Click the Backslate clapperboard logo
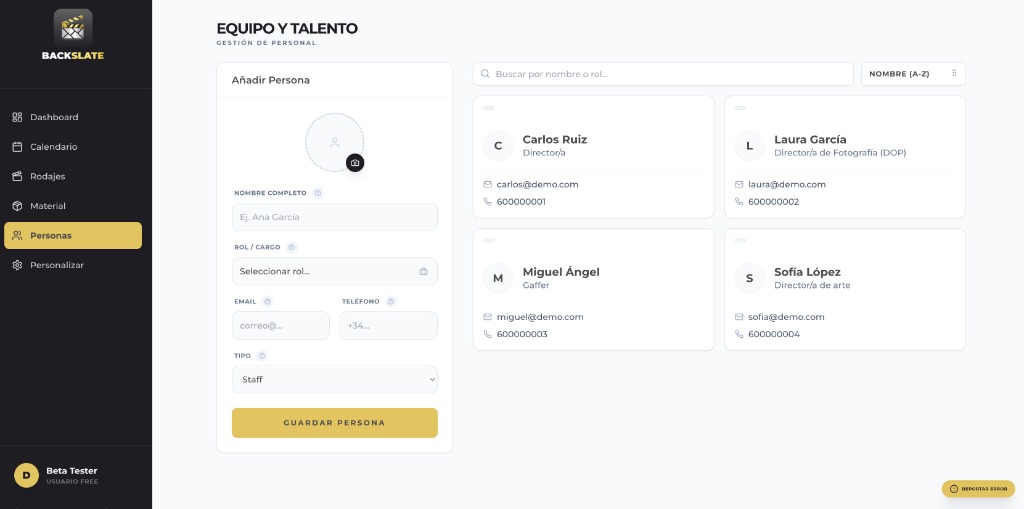This screenshot has height=509, width=1024. pos(72,28)
